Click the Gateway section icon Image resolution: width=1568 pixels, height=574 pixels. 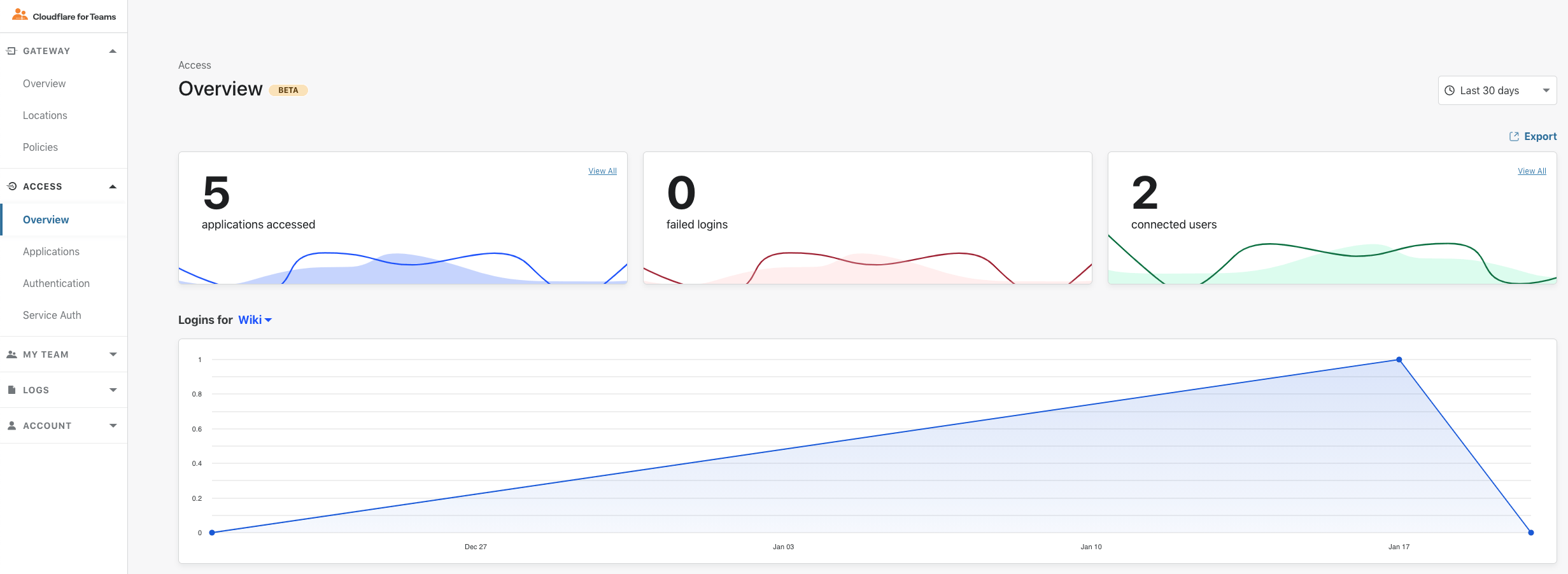click(x=11, y=51)
